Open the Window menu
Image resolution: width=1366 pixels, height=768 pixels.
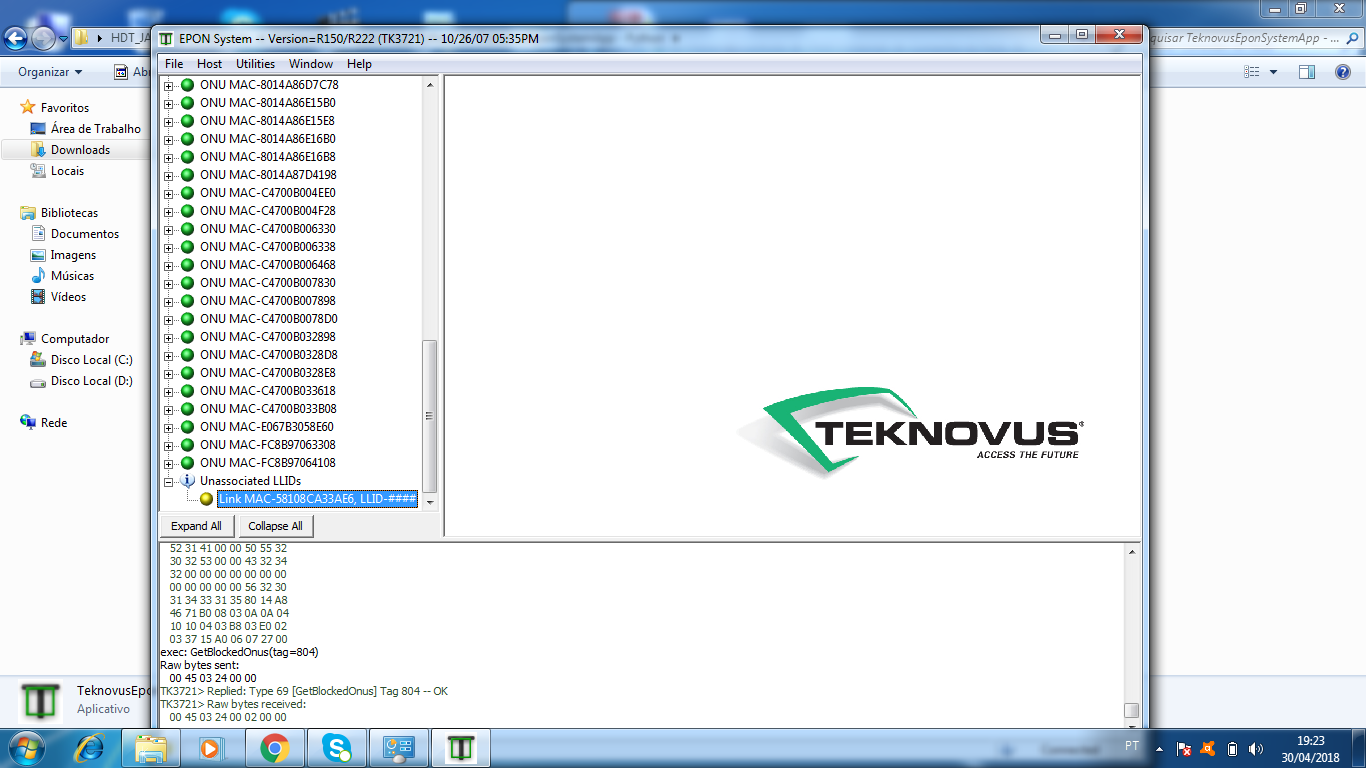[x=311, y=64]
